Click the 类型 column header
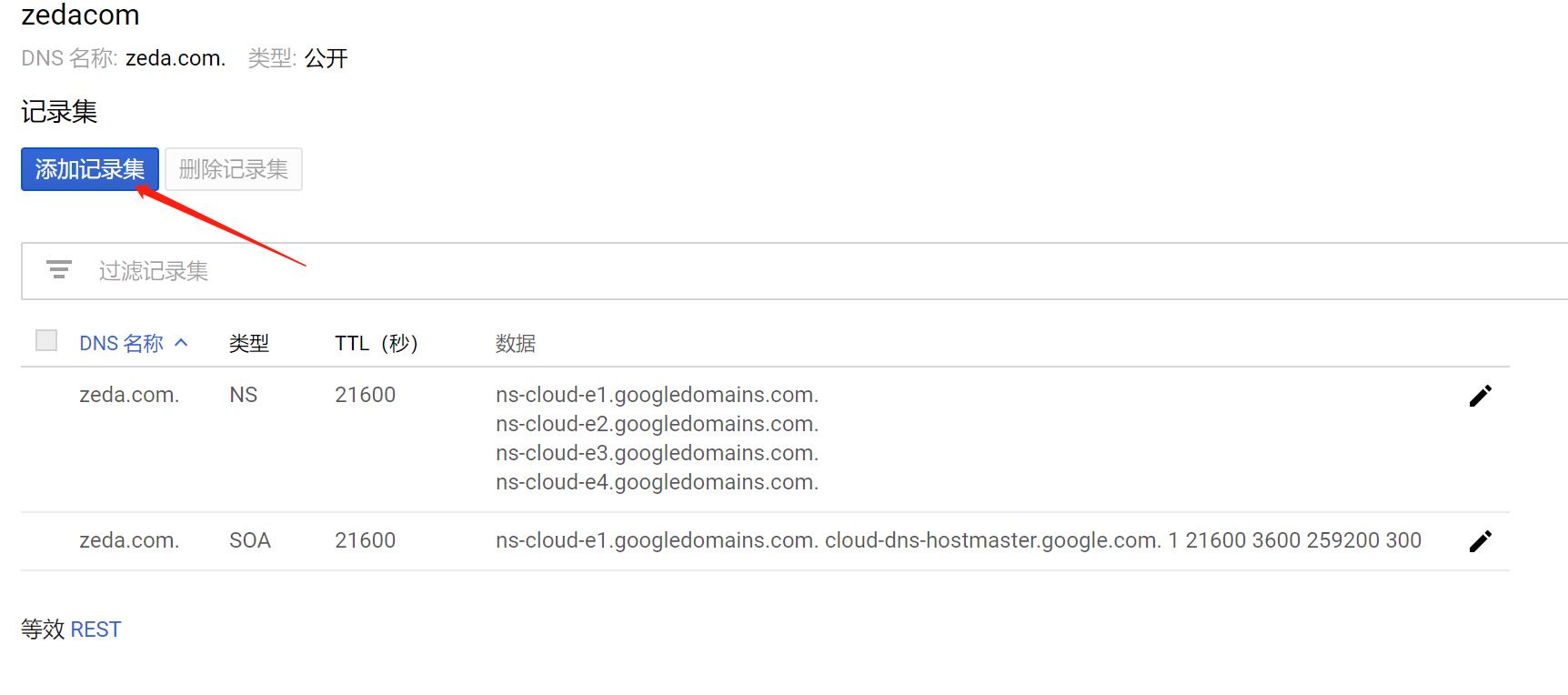The width and height of the screenshot is (1568, 695). tap(248, 344)
